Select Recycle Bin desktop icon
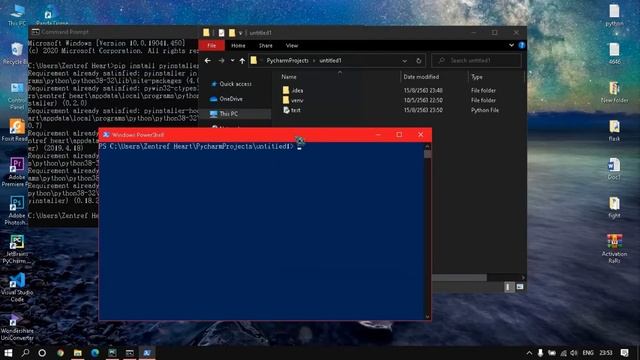The height and width of the screenshot is (360, 640). click(x=16, y=53)
